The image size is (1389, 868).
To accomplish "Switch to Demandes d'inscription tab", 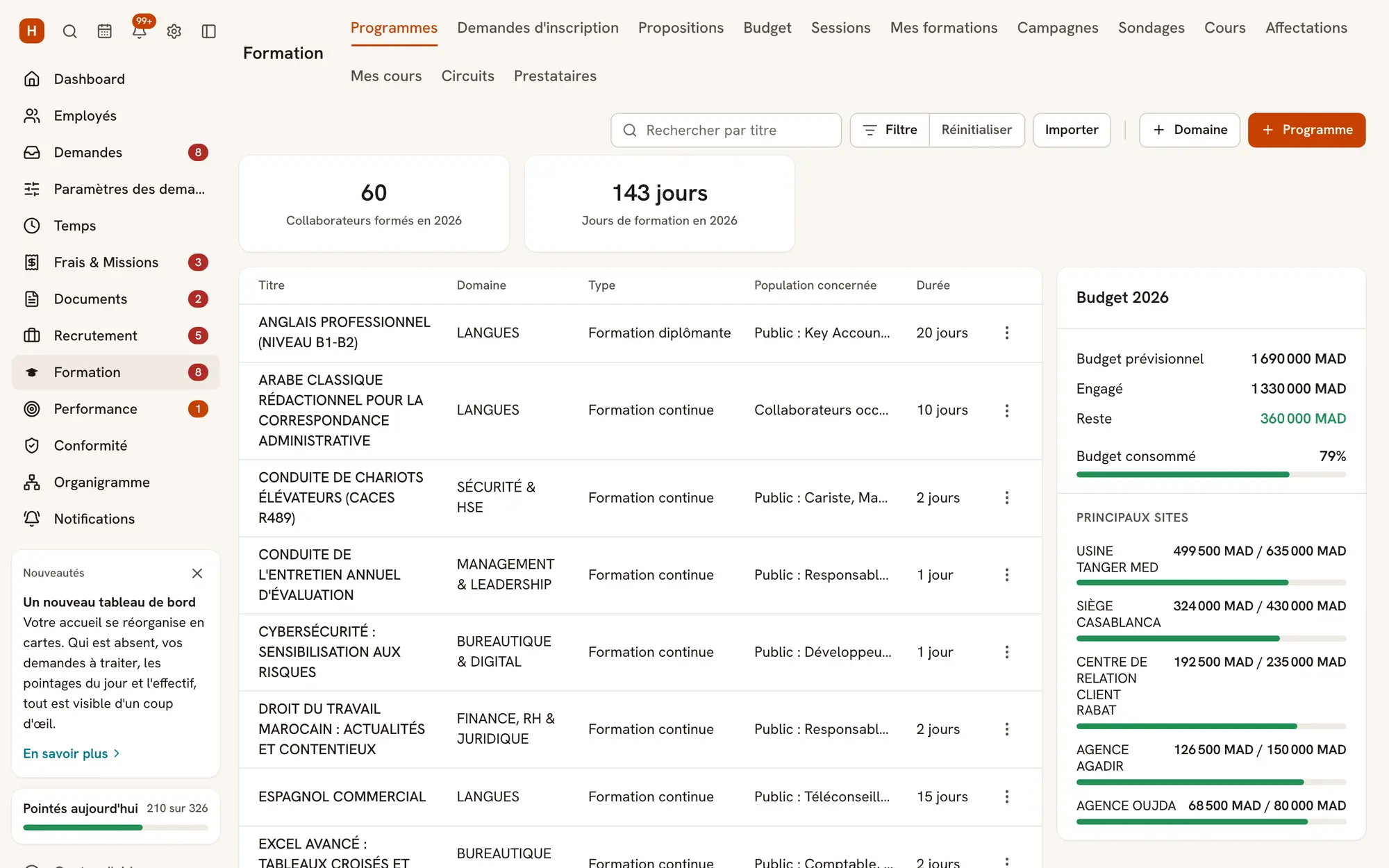I will [x=538, y=28].
